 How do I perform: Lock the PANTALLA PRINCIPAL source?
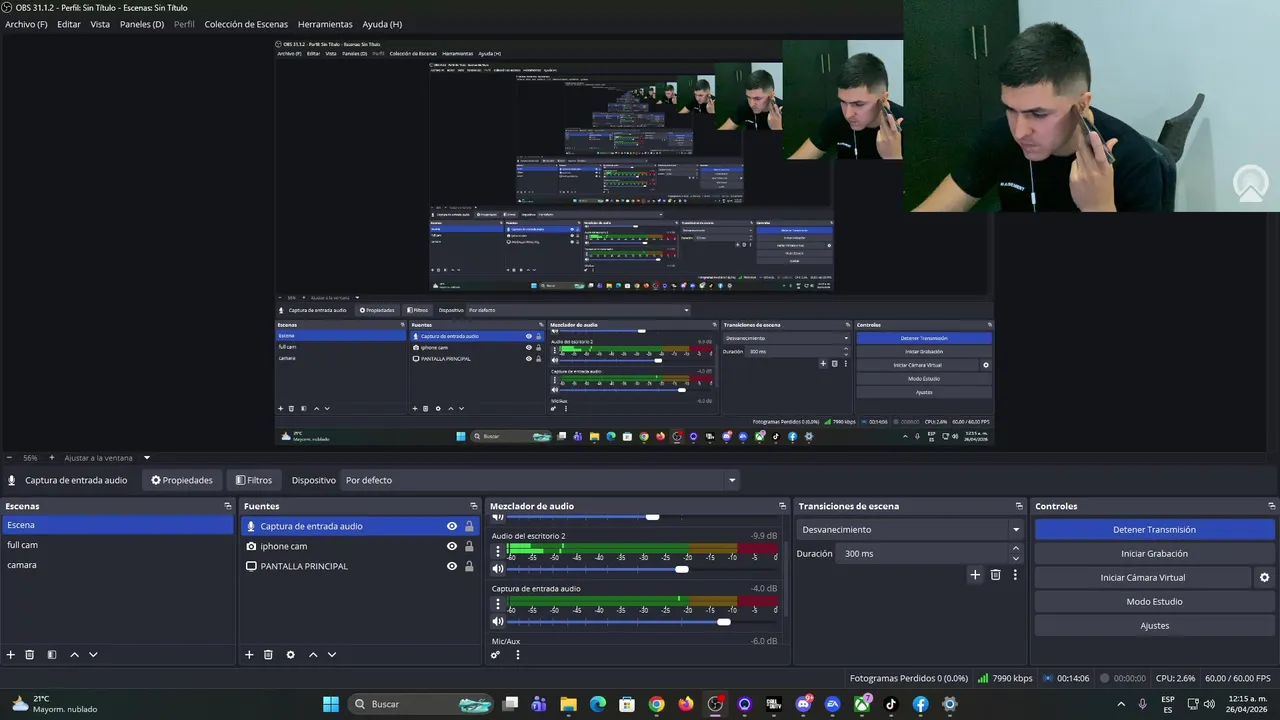(469, 566)
